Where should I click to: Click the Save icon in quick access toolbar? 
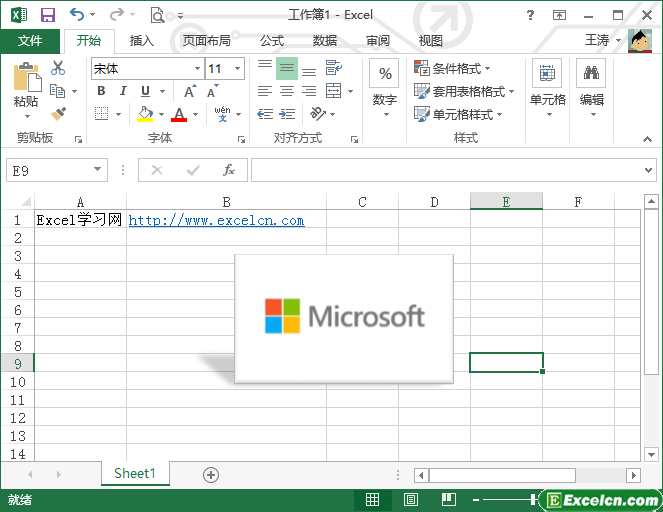47,15
